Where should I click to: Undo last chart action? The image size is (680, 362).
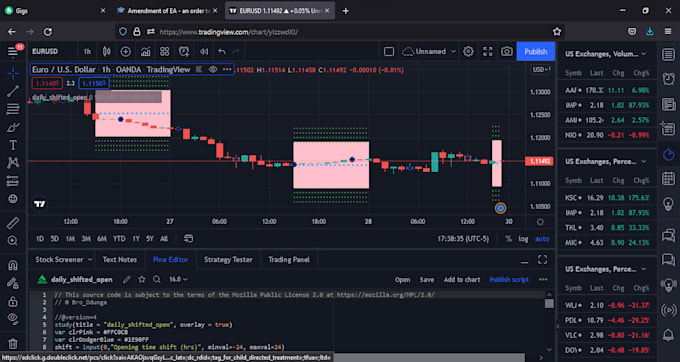click(x=222, y=52)
